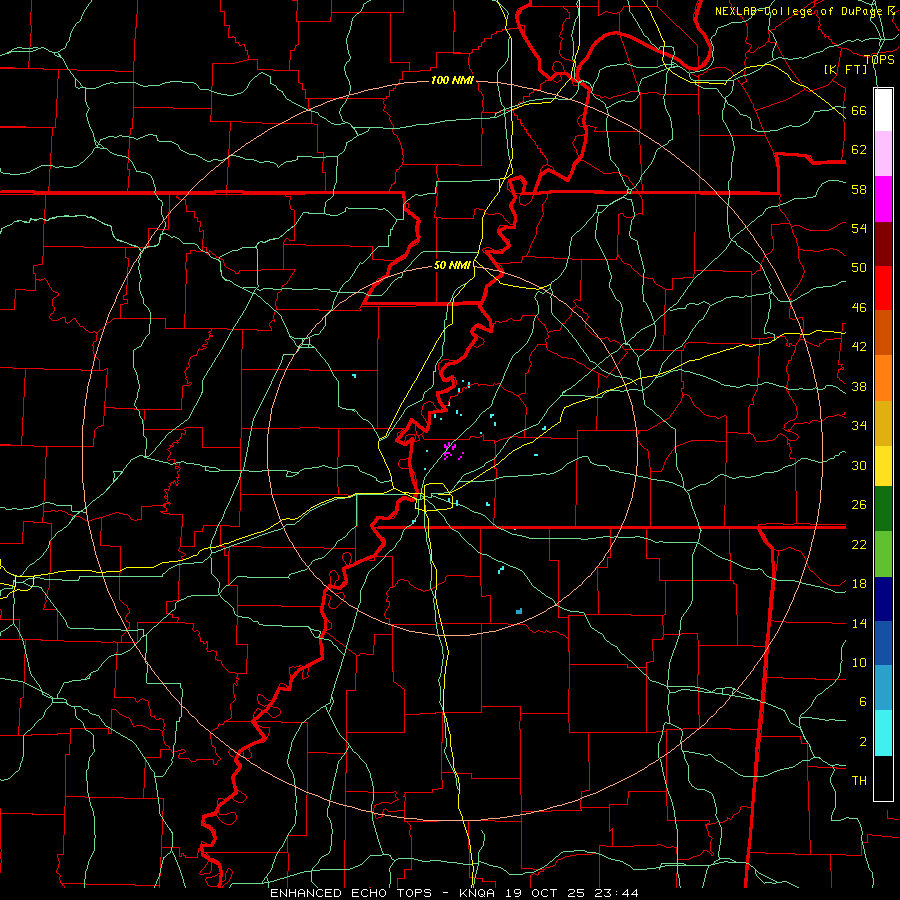Viewport: 900px width, 900px height.
Task: Click the '14' legend value
Action: pyautogui.click(x=859, y=623)
